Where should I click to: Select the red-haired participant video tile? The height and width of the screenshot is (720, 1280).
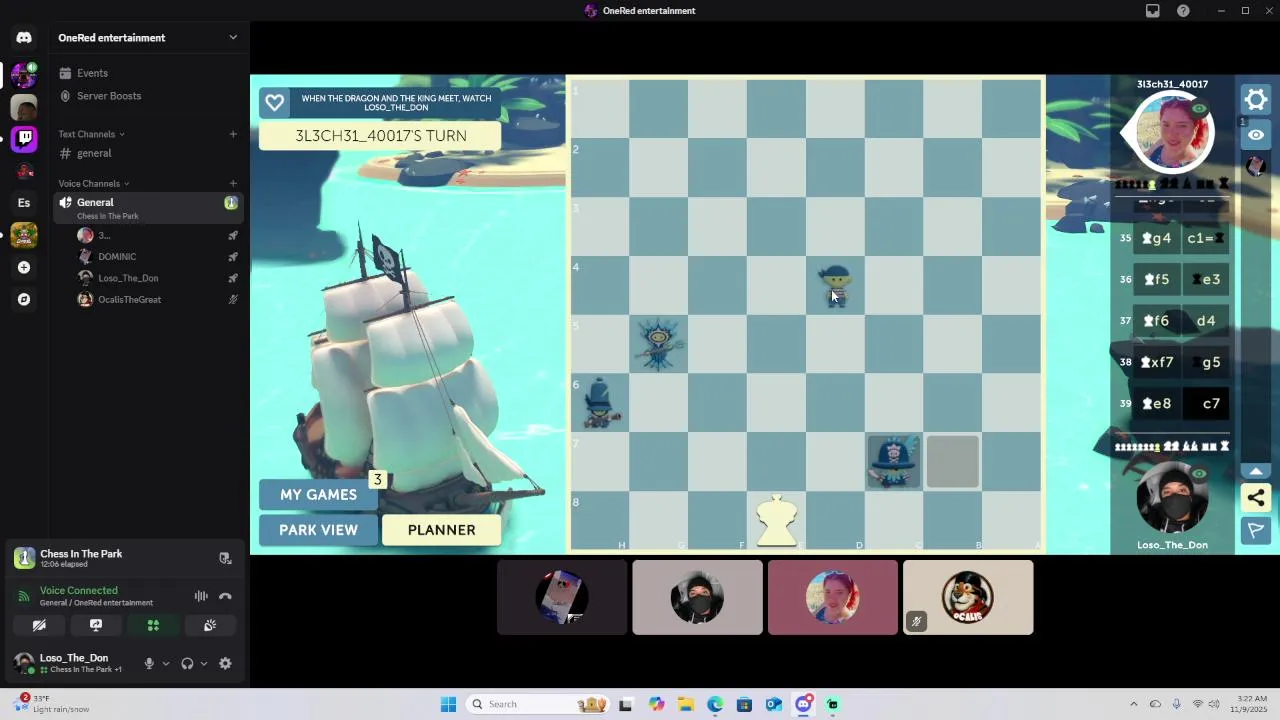(x=833, y=598)
